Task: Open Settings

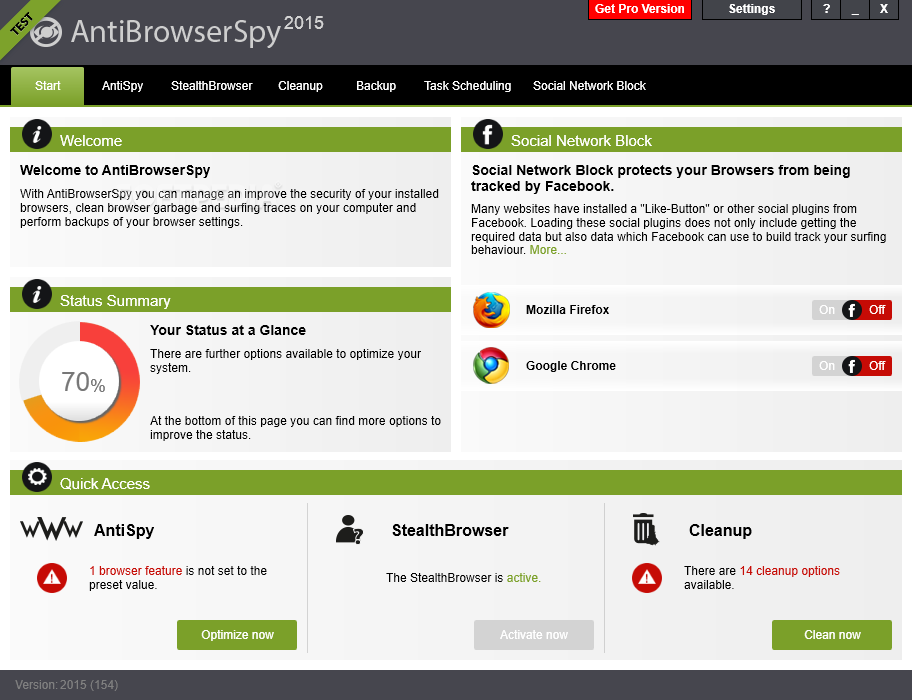Action: tap(751, 9)
